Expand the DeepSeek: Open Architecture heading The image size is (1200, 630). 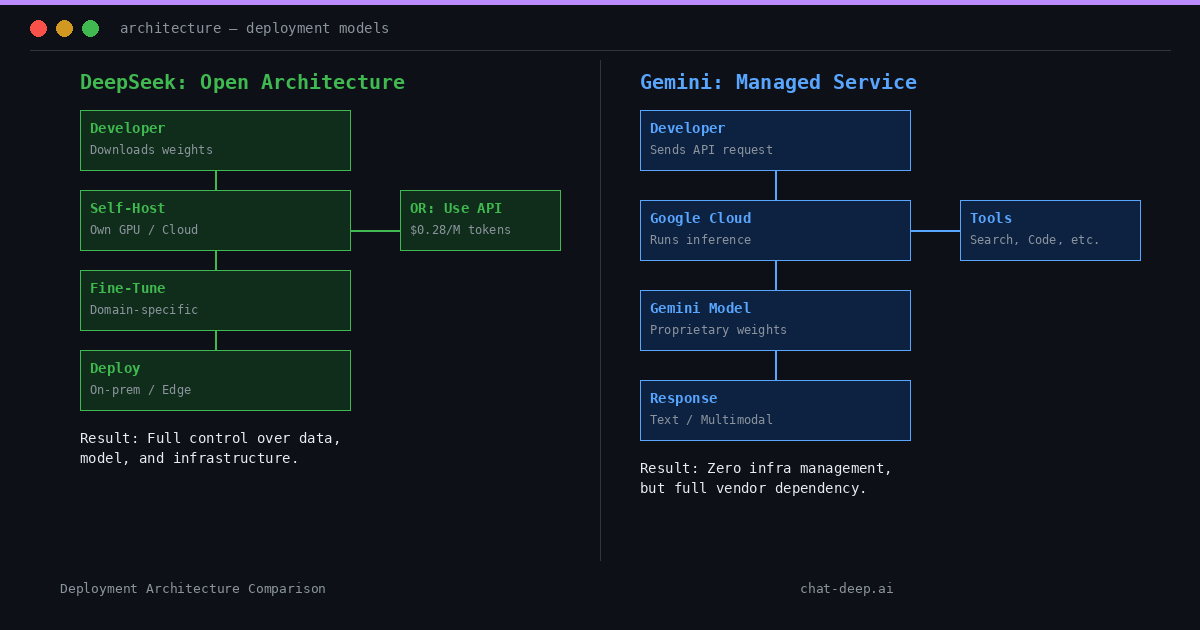pos(242,82)
